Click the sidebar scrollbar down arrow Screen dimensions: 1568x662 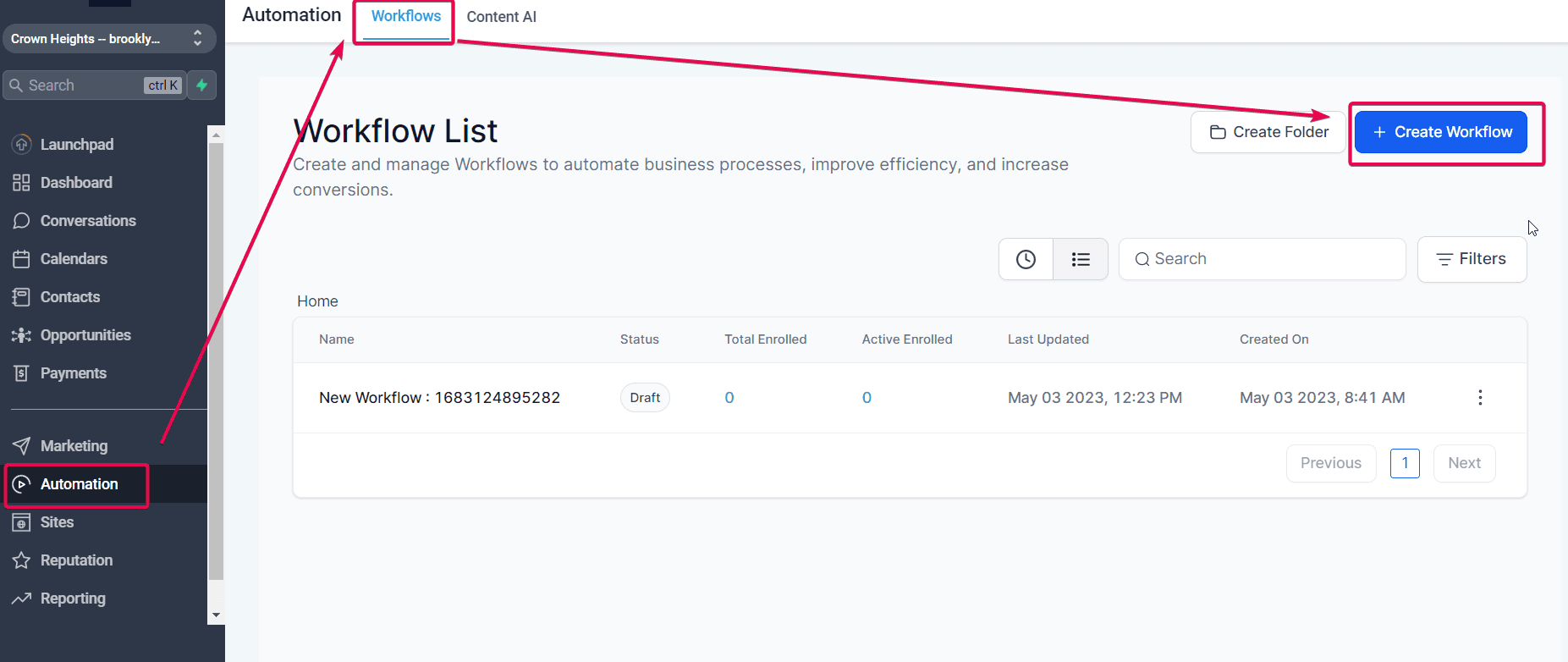pyautogui.click(x=216, y=615)
